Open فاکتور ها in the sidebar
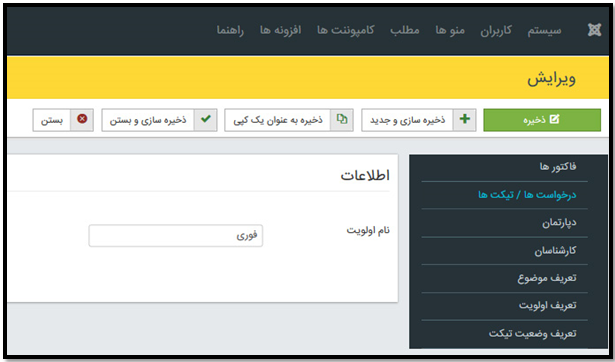 (x=558, y=167)
